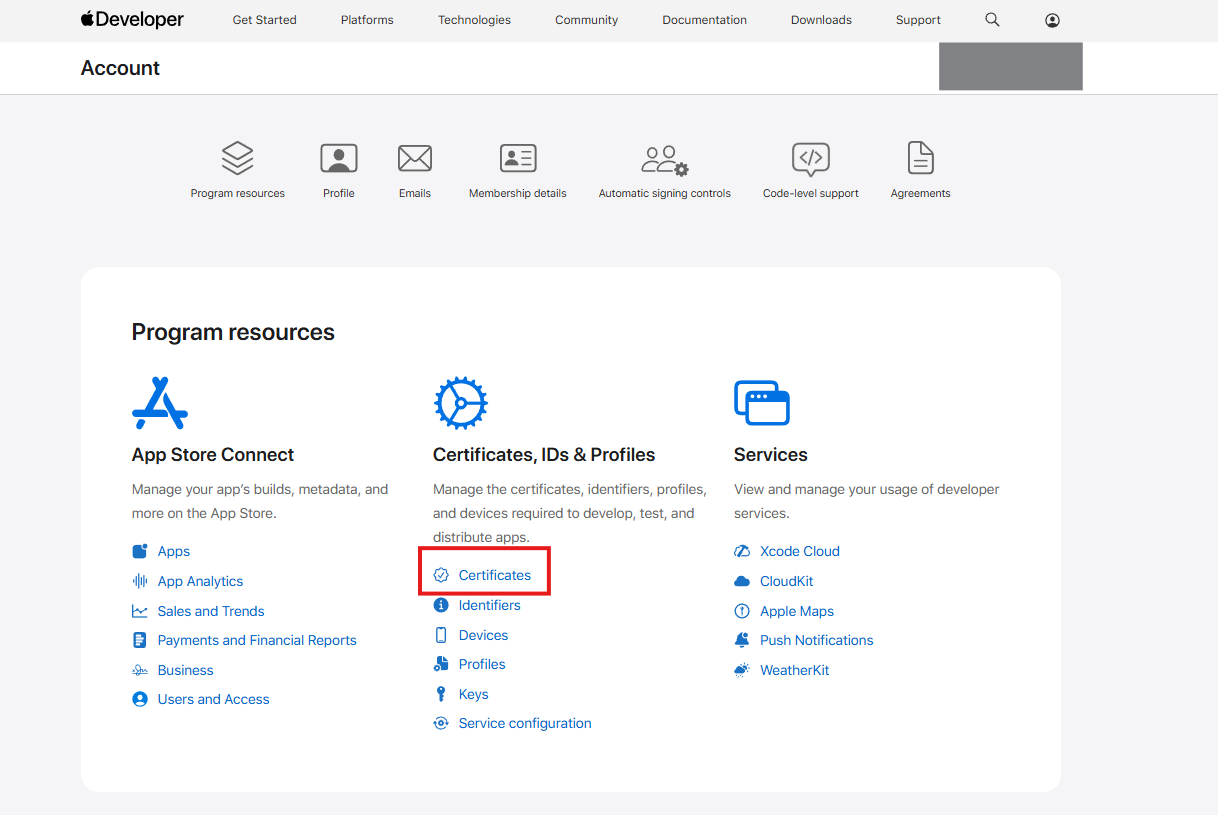Viewport: 1218px width, 815px height.
Task: Click the icon beside Business link
Action: tap(140, 670)
